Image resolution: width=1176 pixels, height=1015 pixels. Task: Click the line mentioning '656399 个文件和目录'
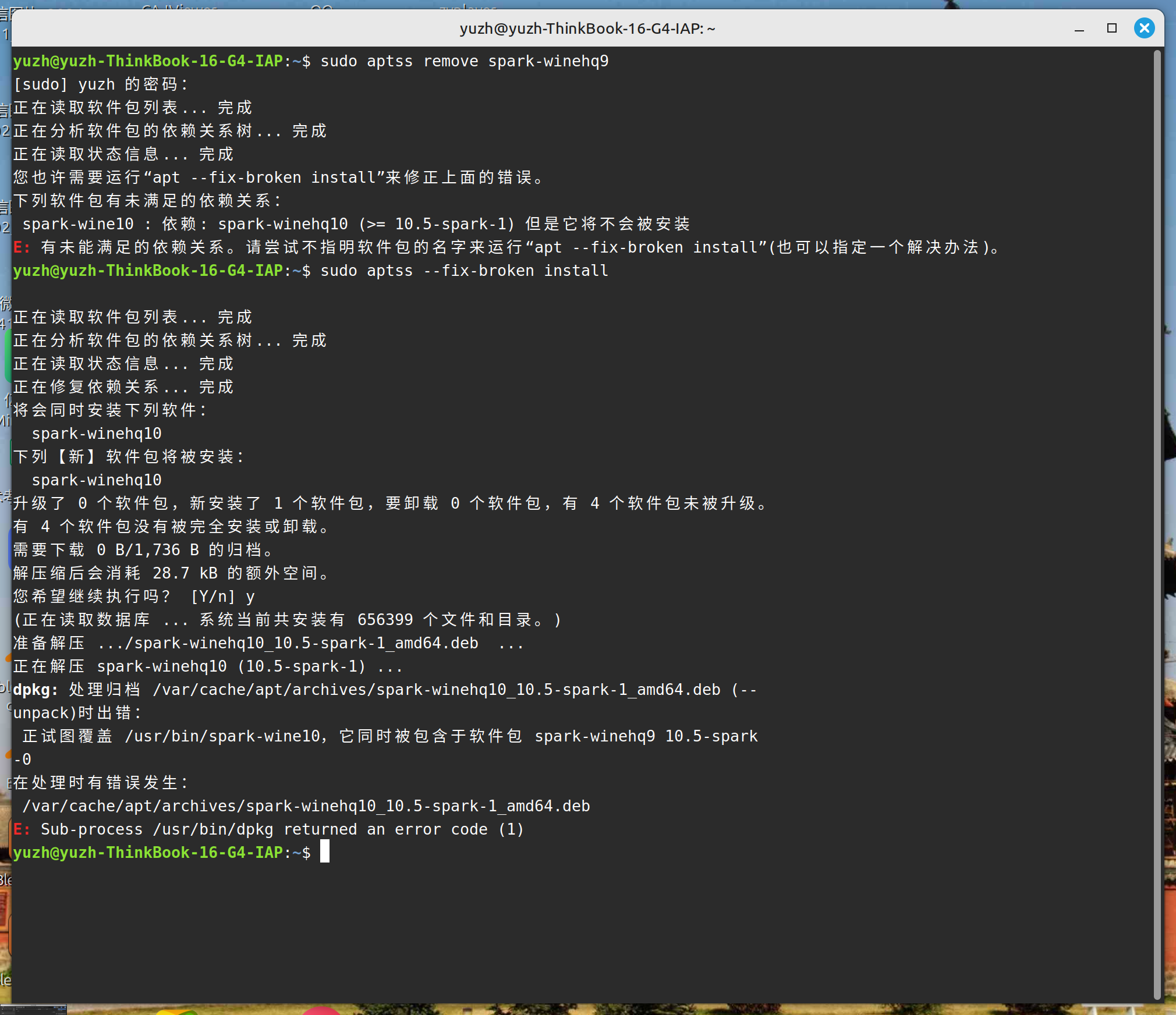(x=288, y=620)
